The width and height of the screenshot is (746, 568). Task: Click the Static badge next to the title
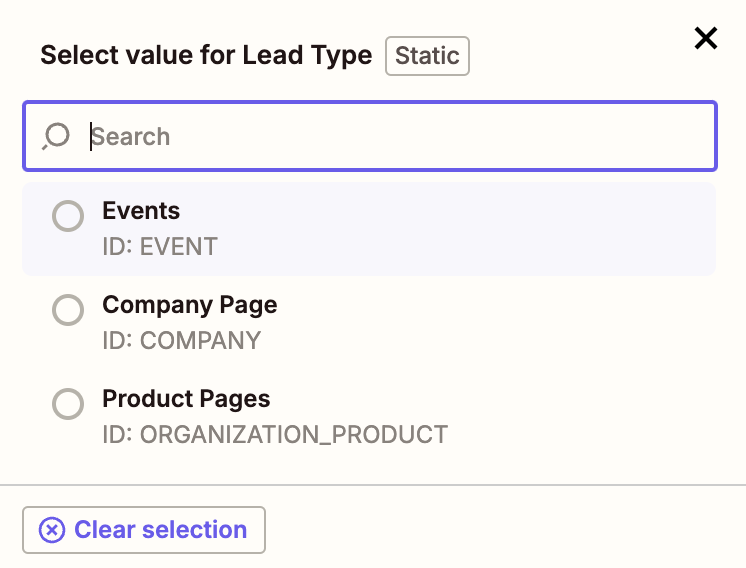[x=427, y=56]
